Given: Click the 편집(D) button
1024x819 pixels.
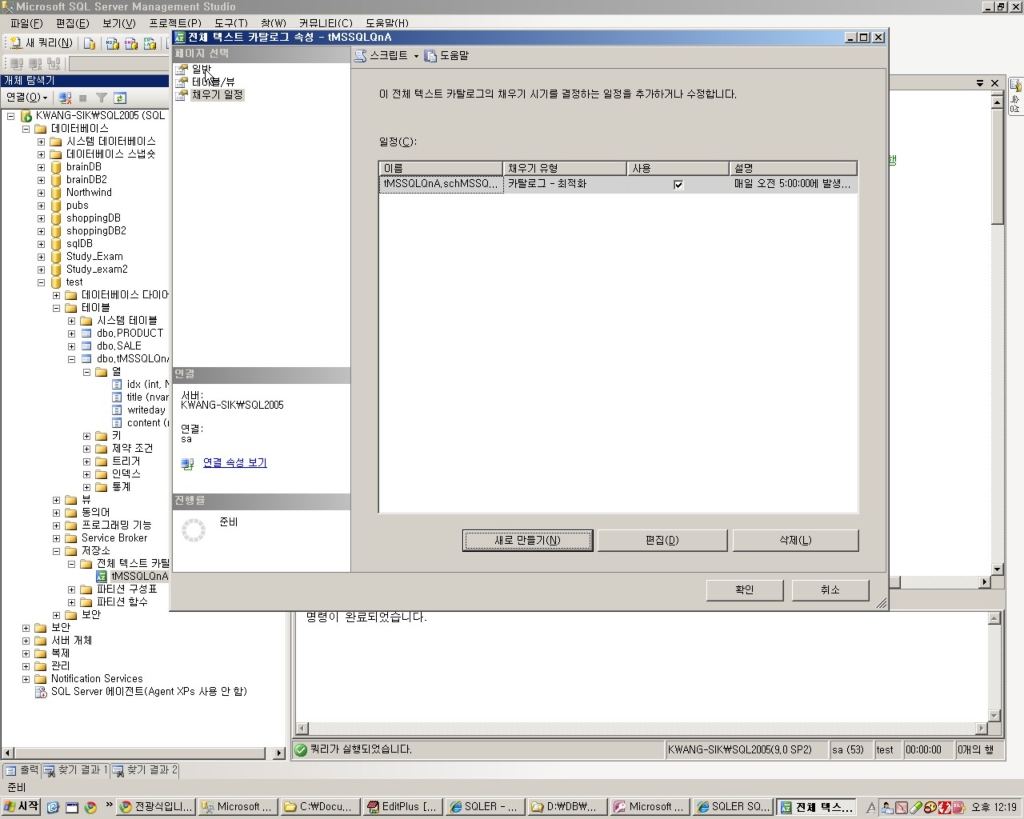Looking at the screenshot, I should [x=662, y=540].
